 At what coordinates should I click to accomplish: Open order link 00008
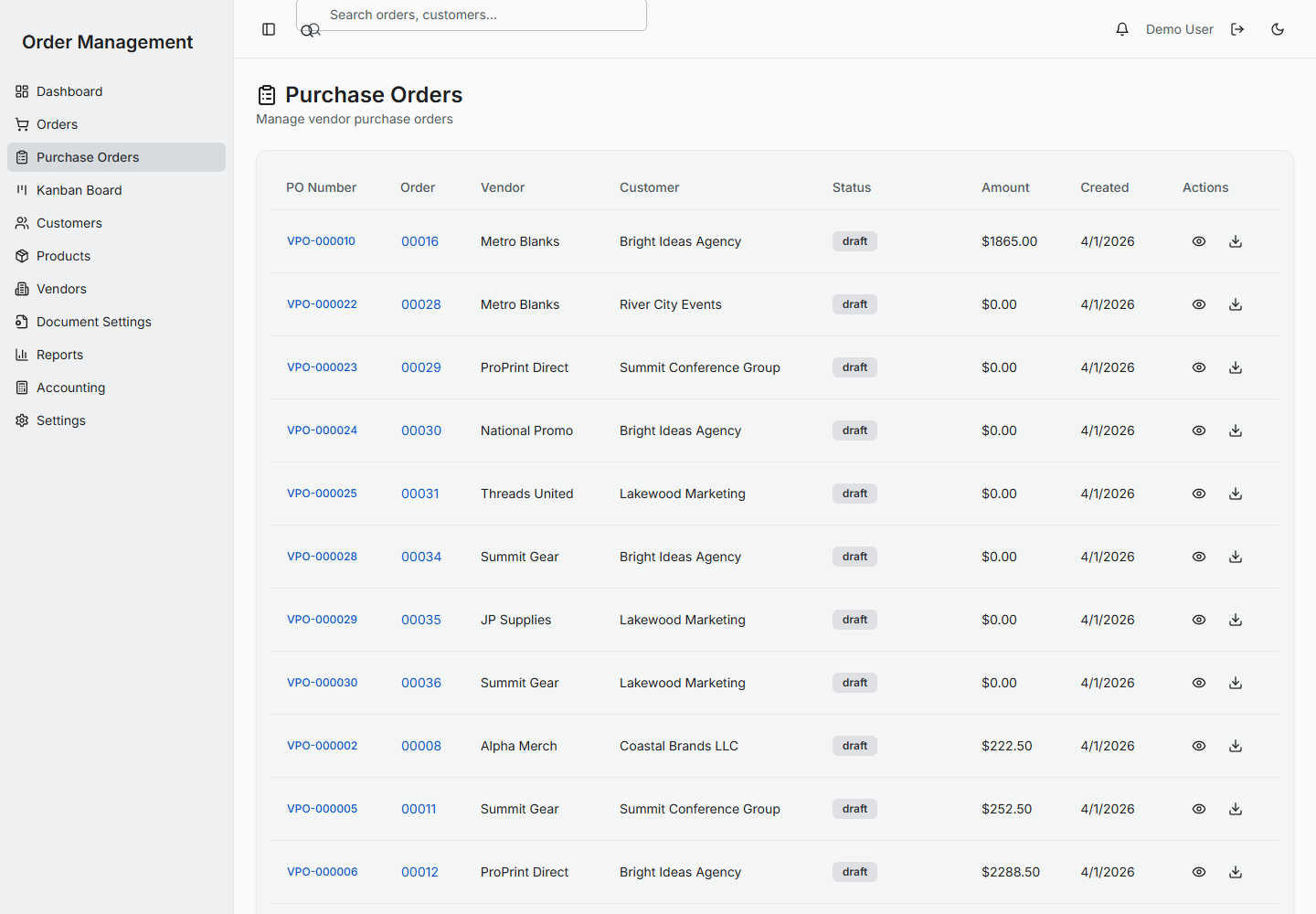click(x=420, y=746)
